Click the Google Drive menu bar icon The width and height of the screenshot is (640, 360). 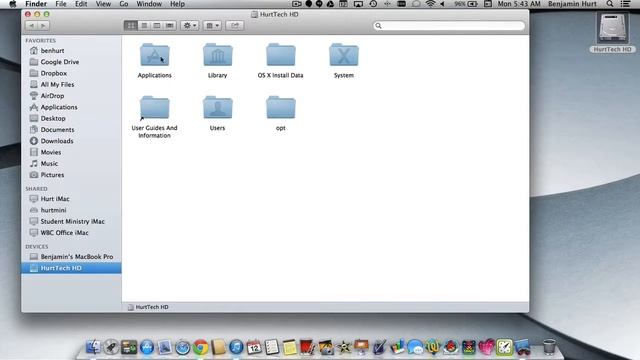click(x=330, y=4)
